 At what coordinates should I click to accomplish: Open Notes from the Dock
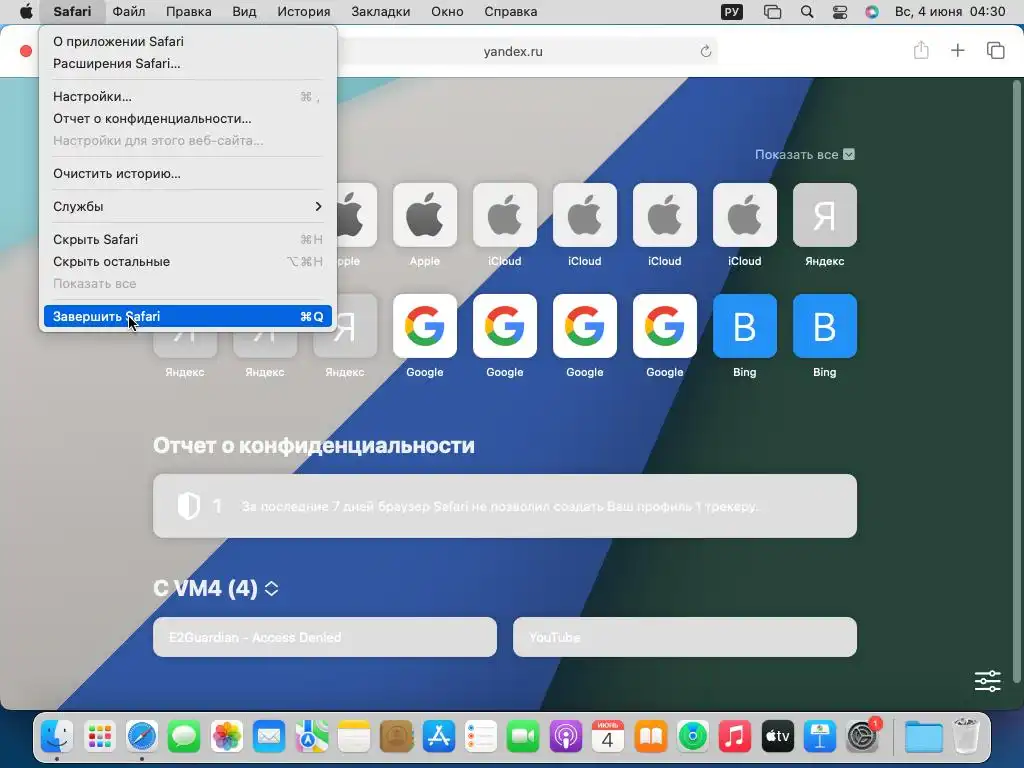pyautogui.click(x=354, y=737)
